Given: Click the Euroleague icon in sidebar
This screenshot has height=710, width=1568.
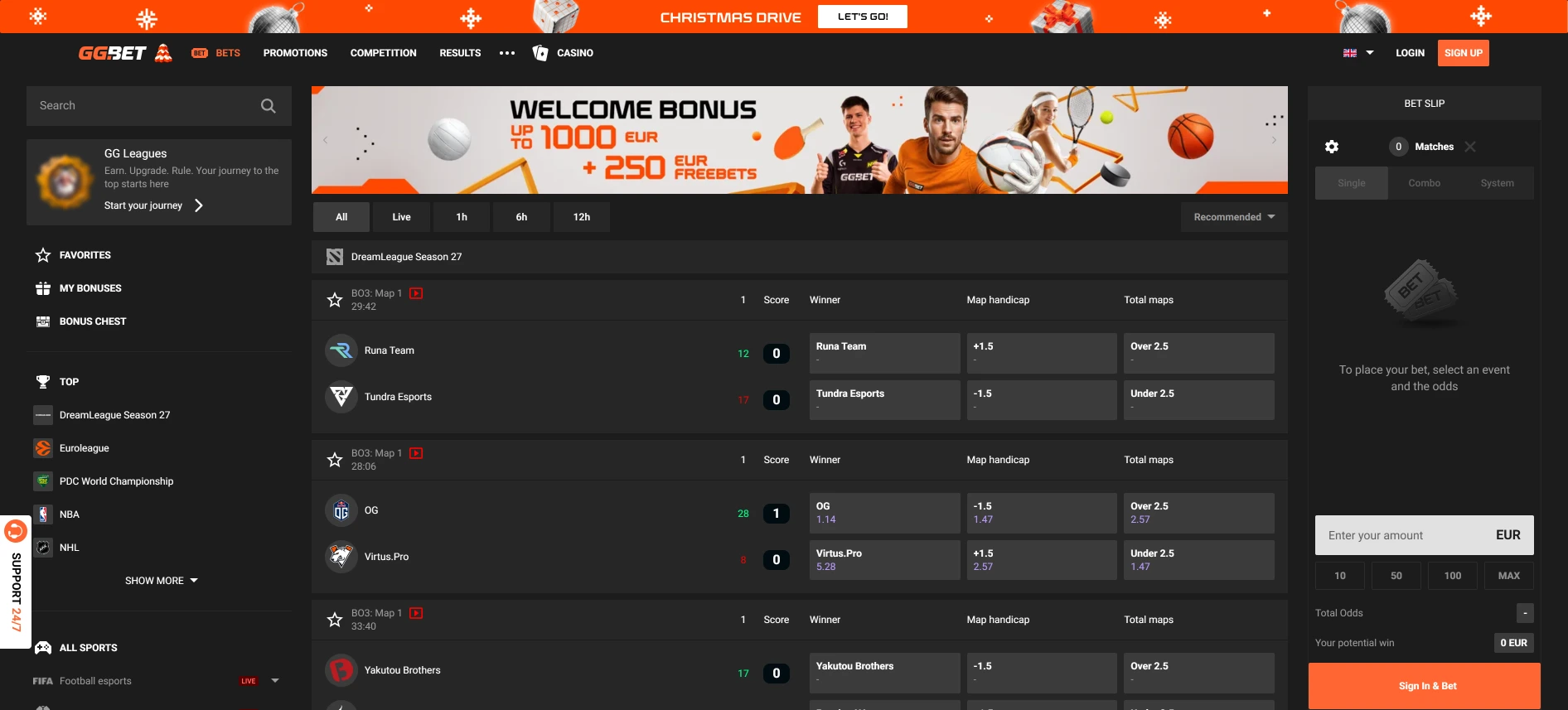Looking at the screenshot, I should pos(43,448).
